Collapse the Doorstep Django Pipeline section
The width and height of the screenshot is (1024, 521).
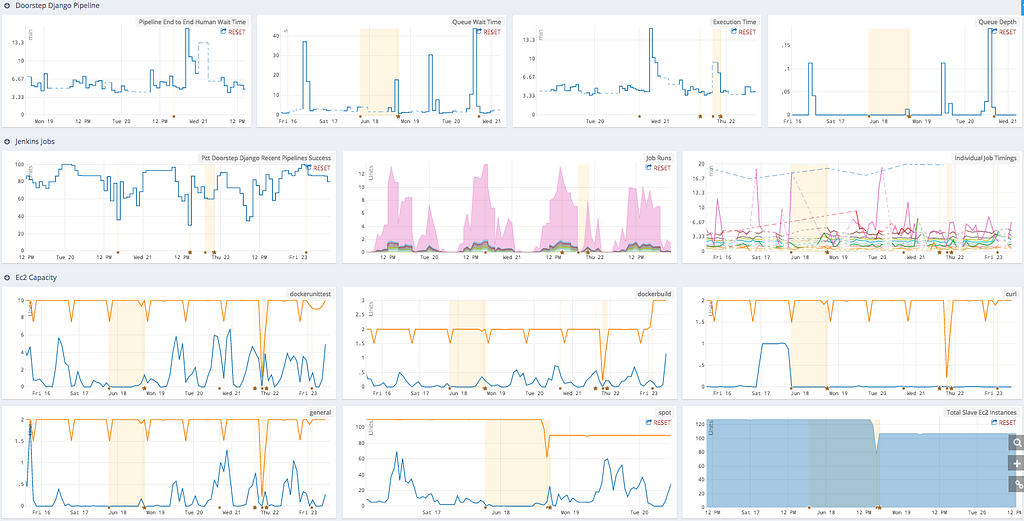tap(7, 5)
